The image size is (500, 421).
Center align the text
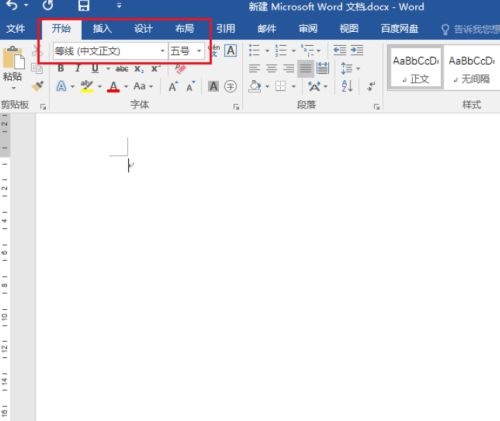pyautogui.click(x=271, y=69)
